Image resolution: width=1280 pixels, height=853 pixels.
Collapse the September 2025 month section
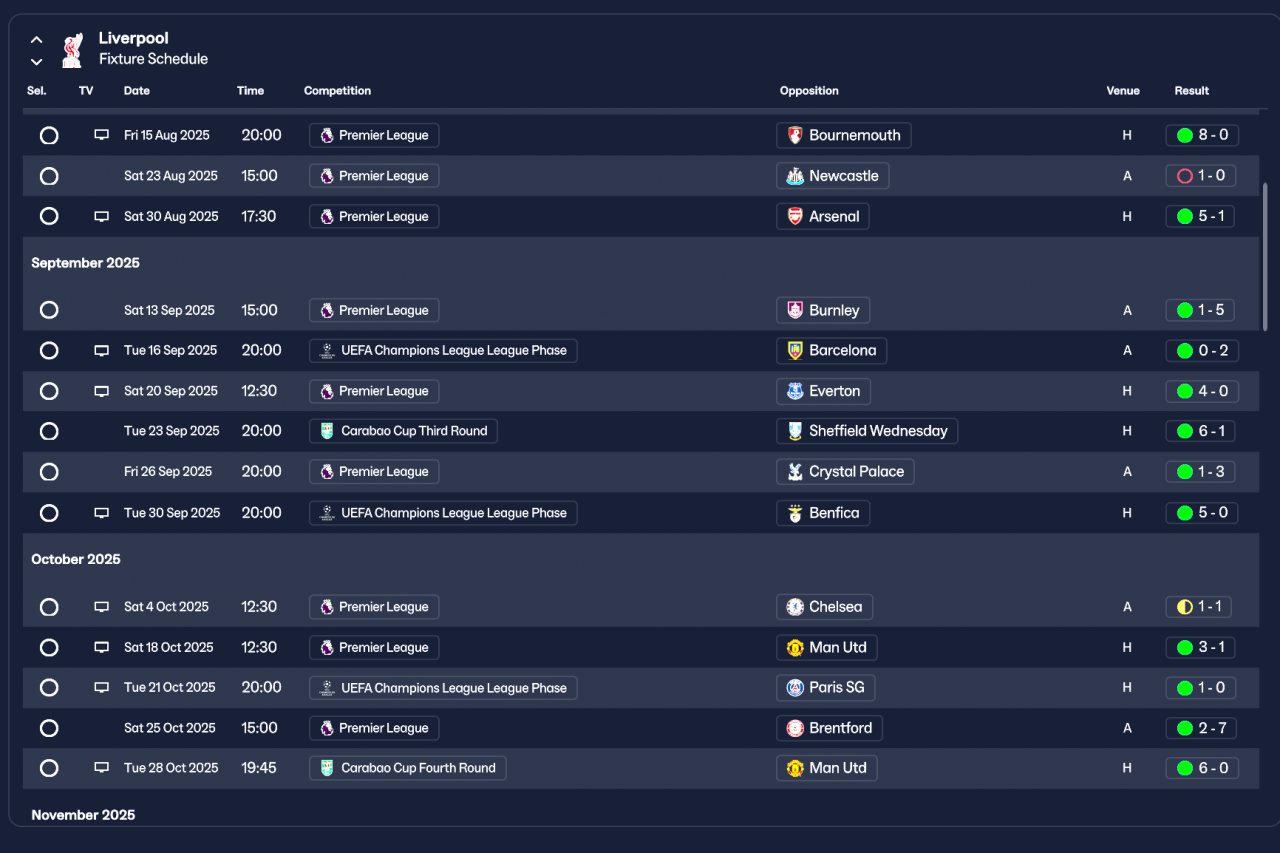click(86, 263)
